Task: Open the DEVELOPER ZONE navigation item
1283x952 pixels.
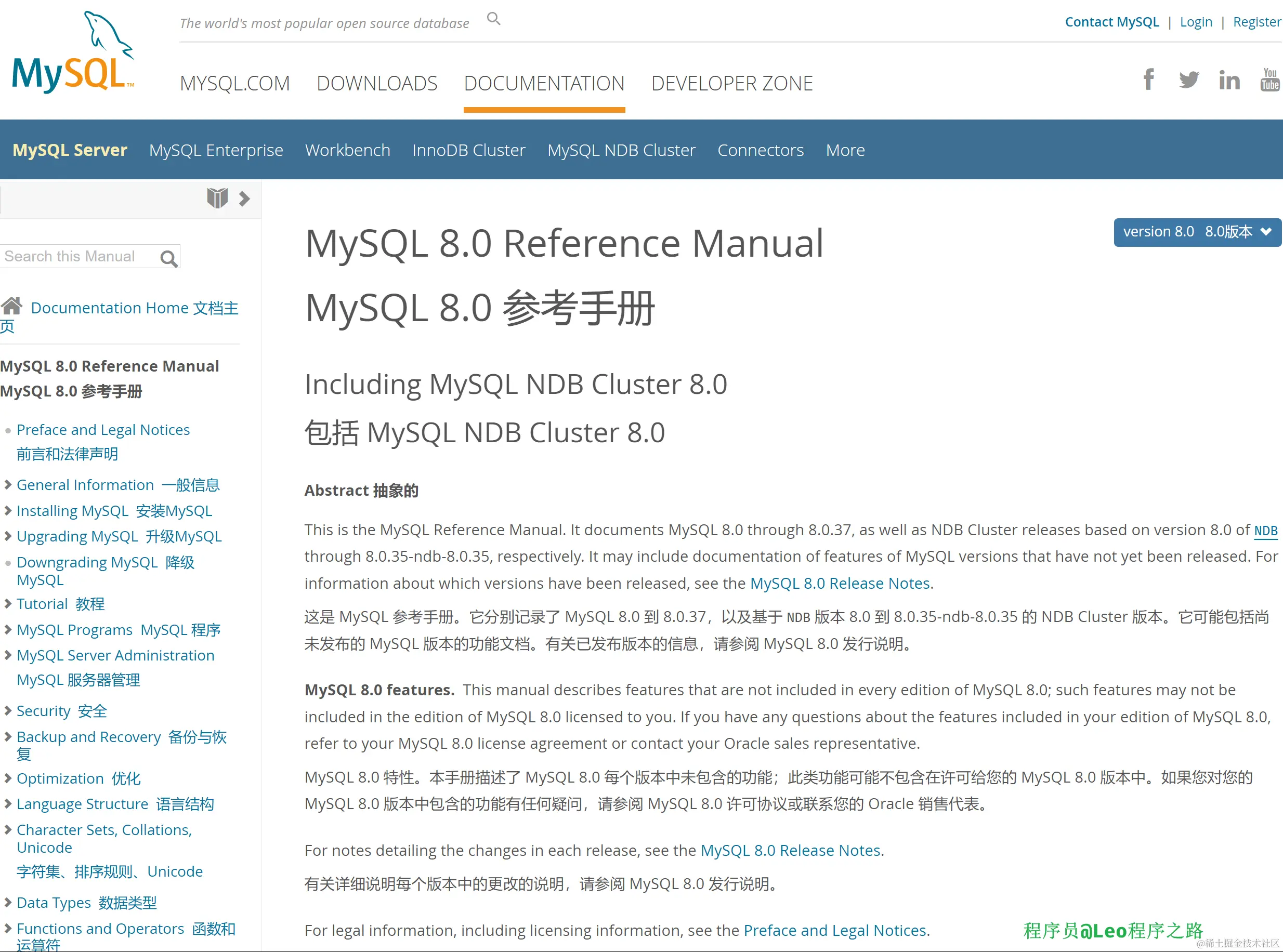Action: pos(732,84)
